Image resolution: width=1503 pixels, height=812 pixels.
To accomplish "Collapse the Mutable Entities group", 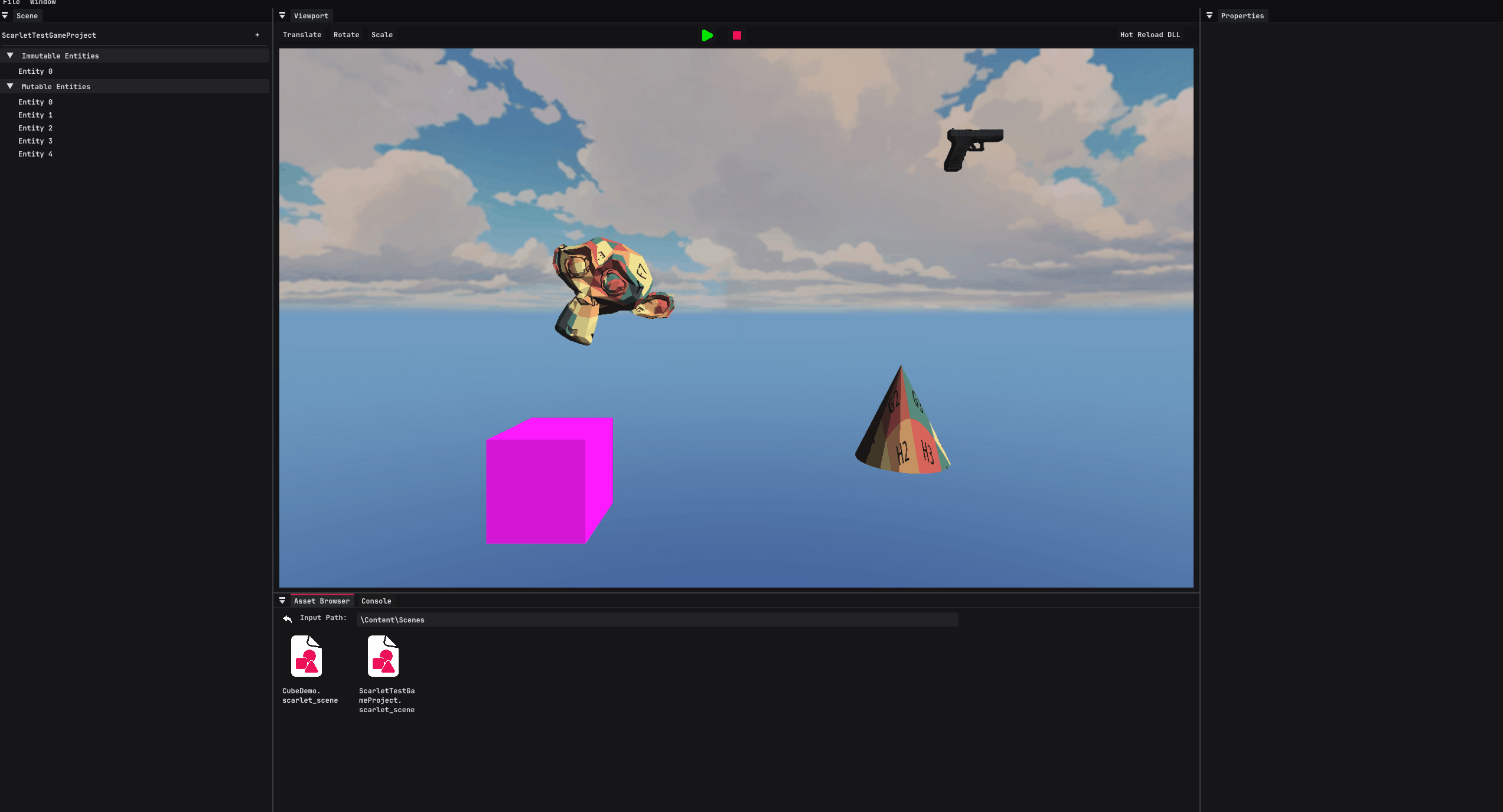I will pyautogui.click(x=10, y=86).
